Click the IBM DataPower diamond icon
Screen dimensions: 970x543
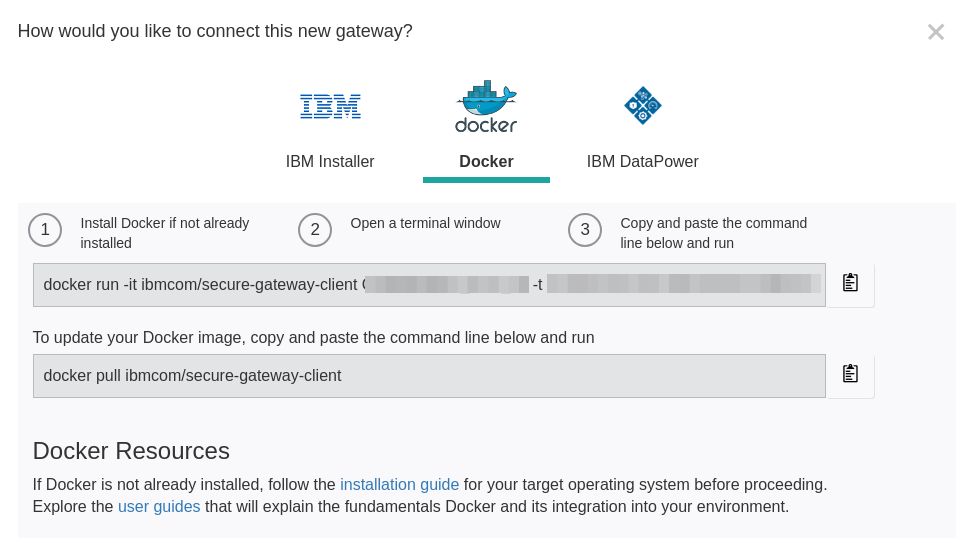643,106
